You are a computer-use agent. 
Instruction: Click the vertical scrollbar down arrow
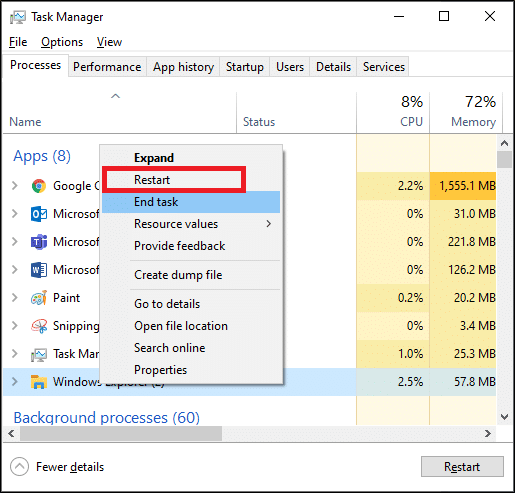tap(504, 416)
